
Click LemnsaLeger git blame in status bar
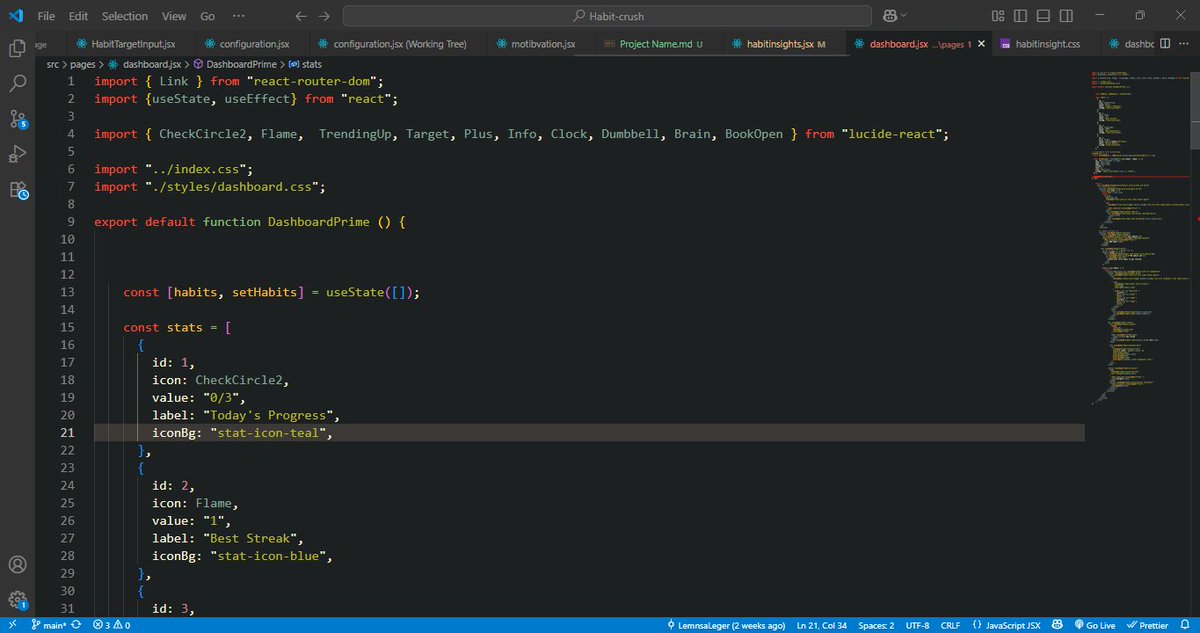tap(725, 625)
